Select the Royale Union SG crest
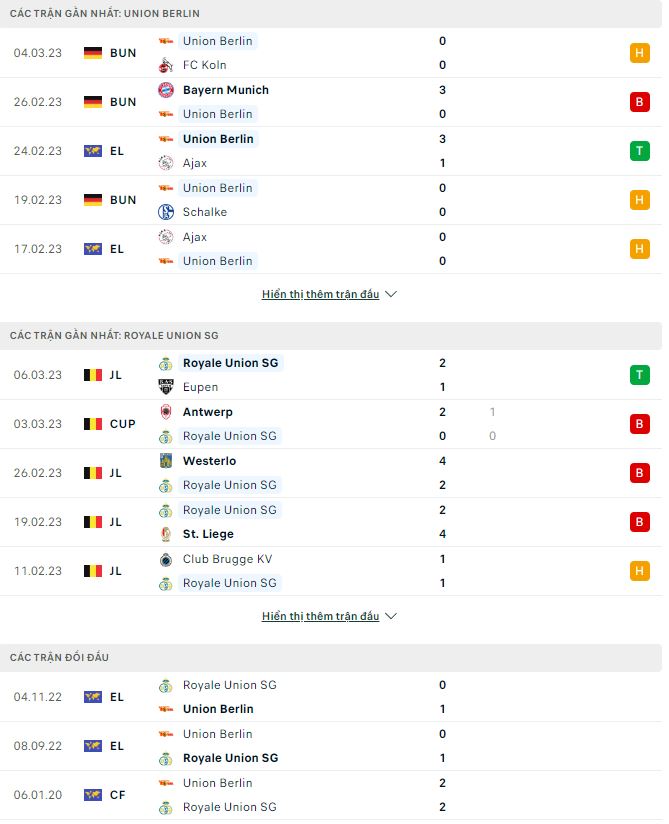 tap(166, 363)
